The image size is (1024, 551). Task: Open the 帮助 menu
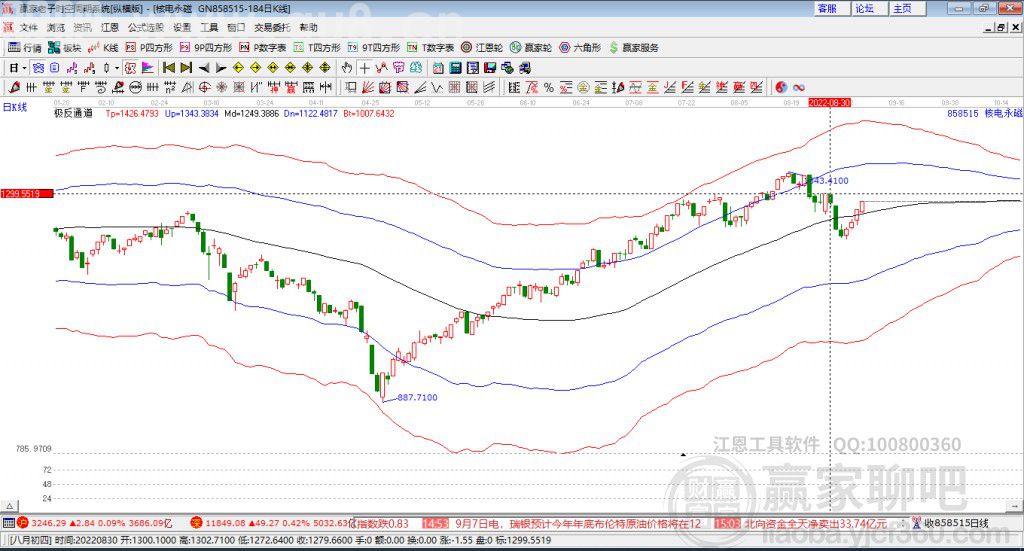(308, 27)
